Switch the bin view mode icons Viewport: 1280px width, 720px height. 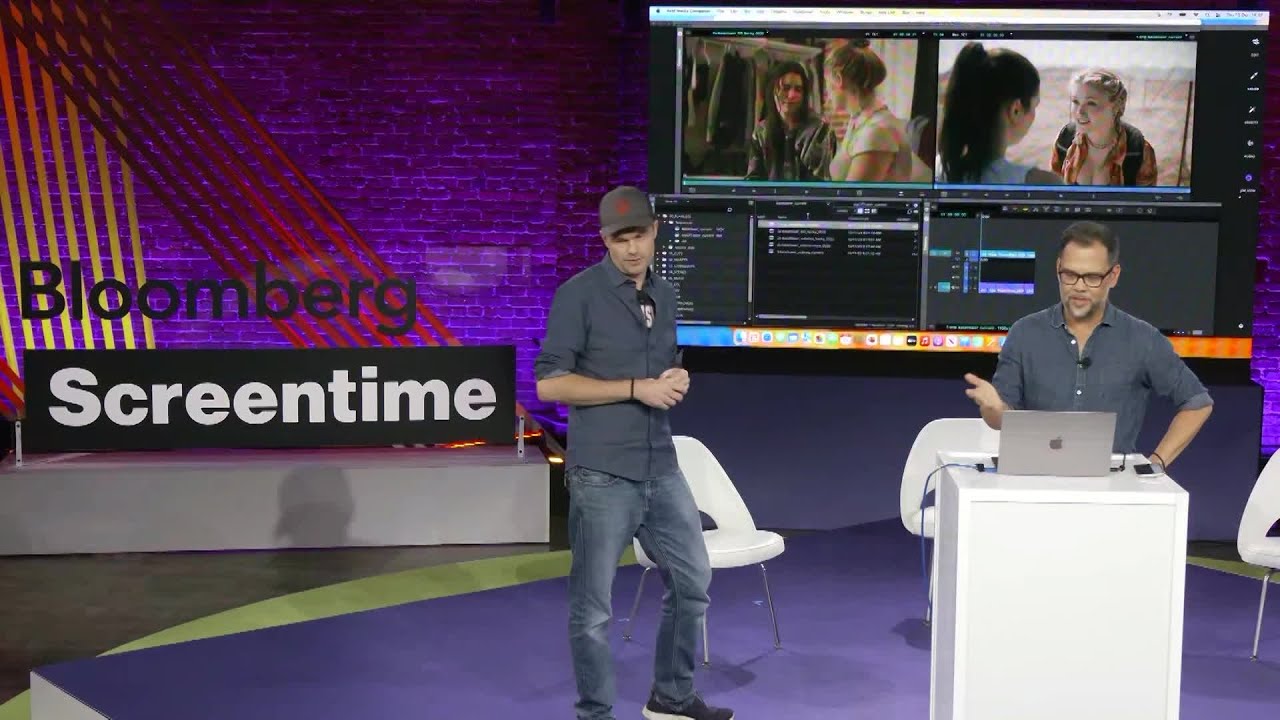click(x=867, y=211)
